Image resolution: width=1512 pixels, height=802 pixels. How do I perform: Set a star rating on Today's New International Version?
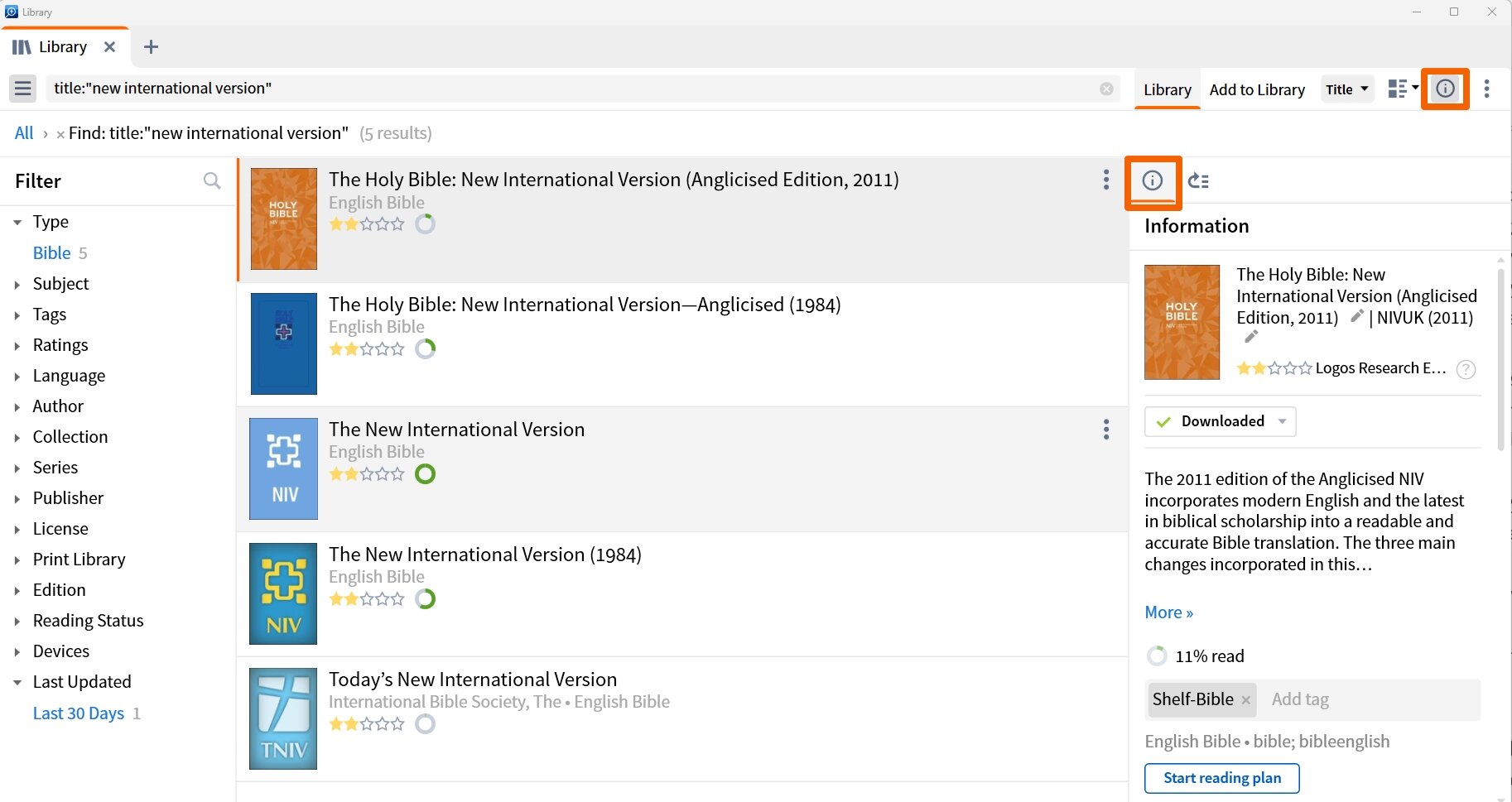coord(367,724)
